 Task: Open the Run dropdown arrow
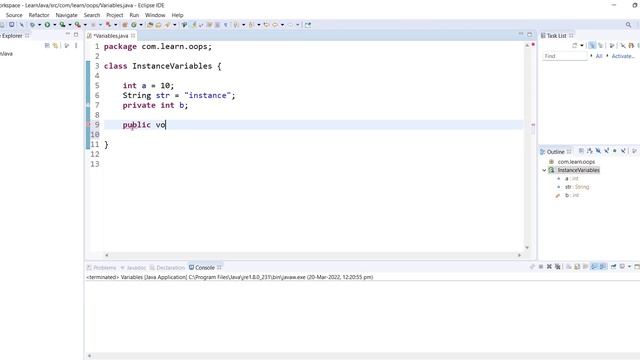click(55, 24)
